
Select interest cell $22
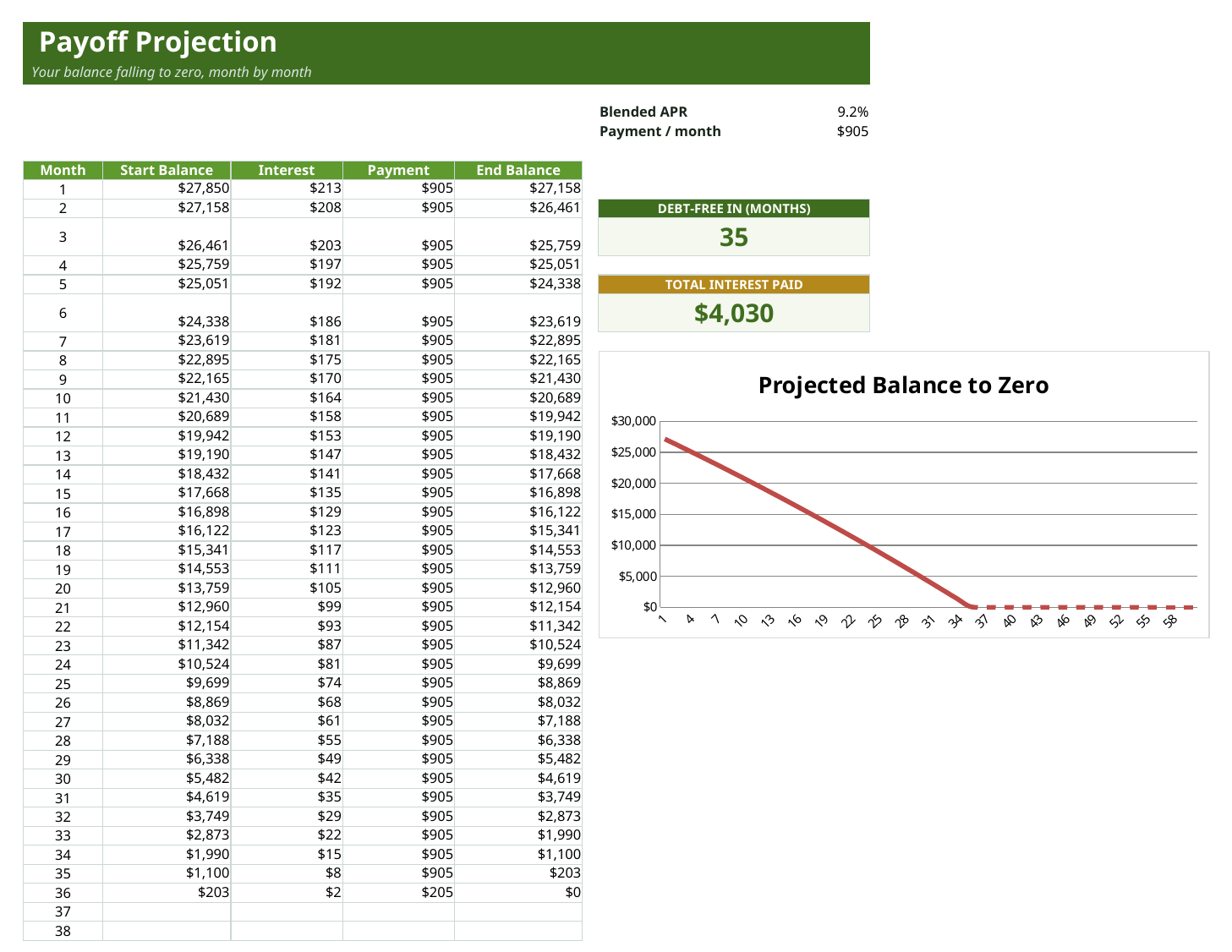(287, 835)
